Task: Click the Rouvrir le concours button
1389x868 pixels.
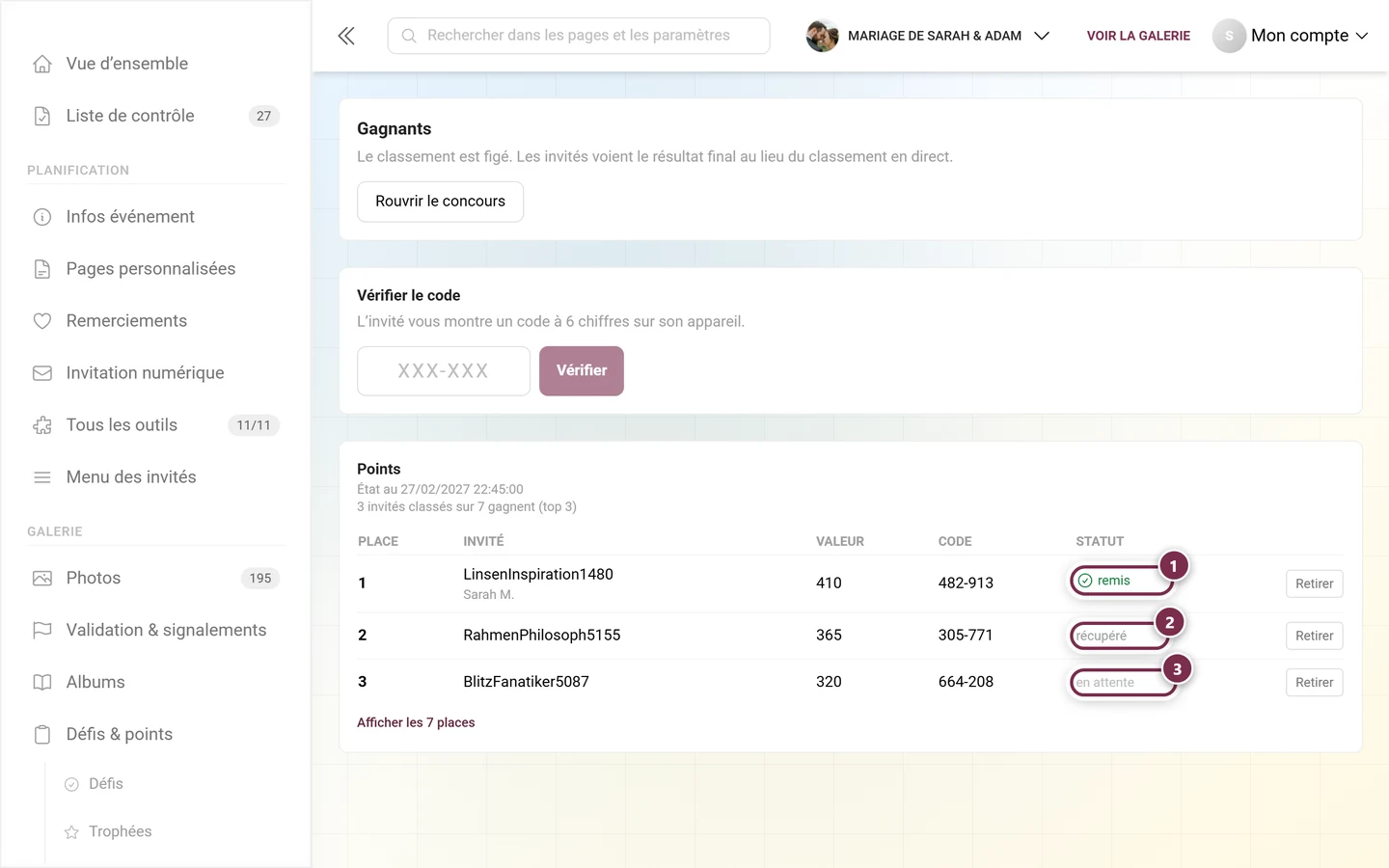Action: [x=440, y=202]
